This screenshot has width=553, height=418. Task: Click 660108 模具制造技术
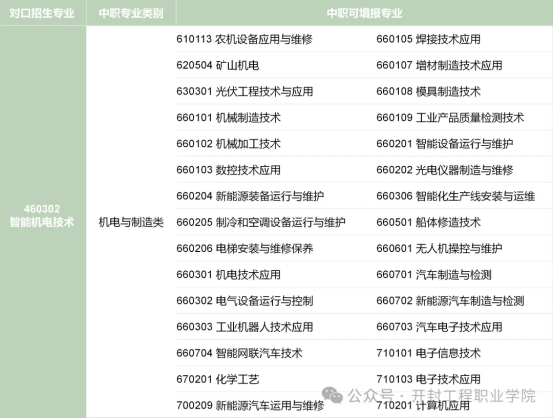click(x=429, y=91)
